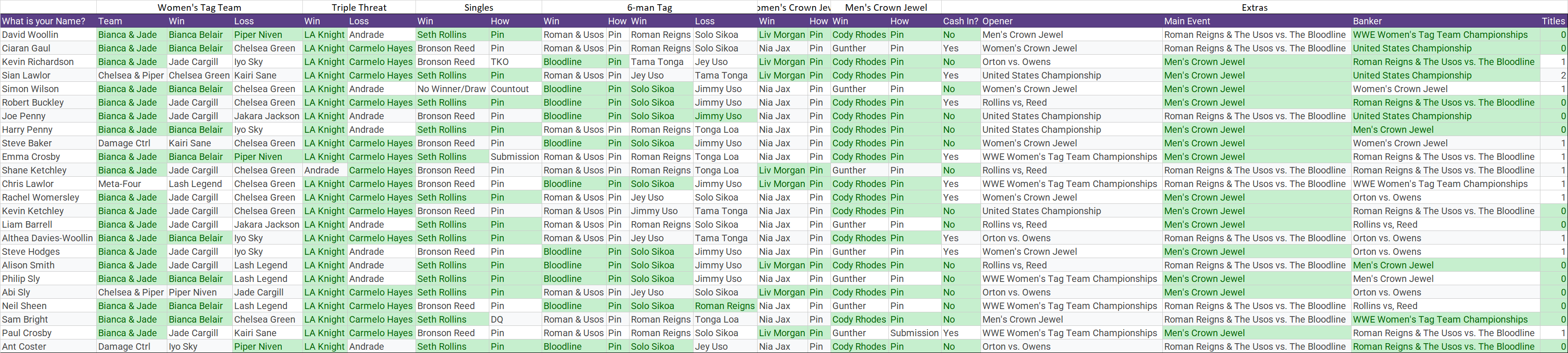Select the "Cash In?" column header
This screenshot has width=1568, height=353.
[960, 22]
